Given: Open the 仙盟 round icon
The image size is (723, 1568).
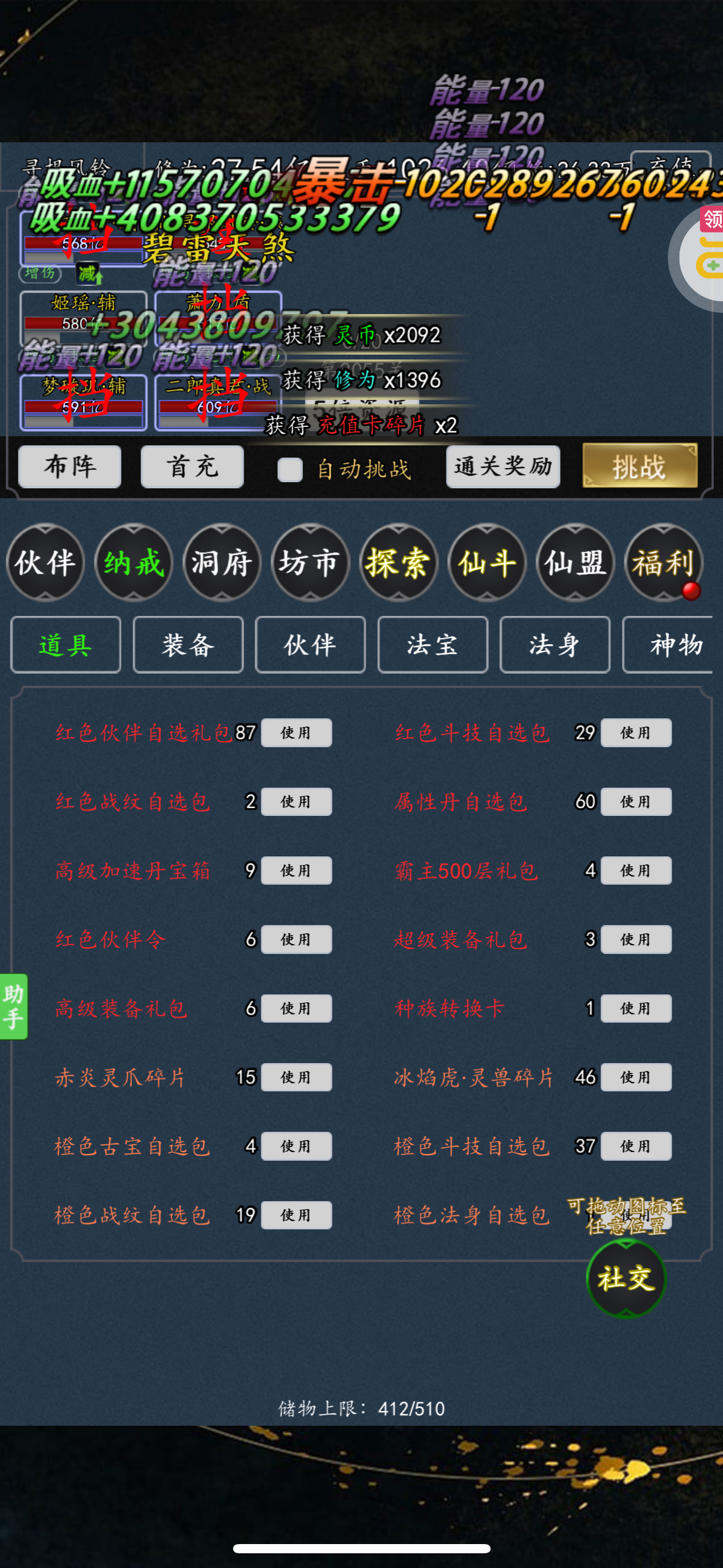Looking at the screenshot, I should (x=575, y=563).
